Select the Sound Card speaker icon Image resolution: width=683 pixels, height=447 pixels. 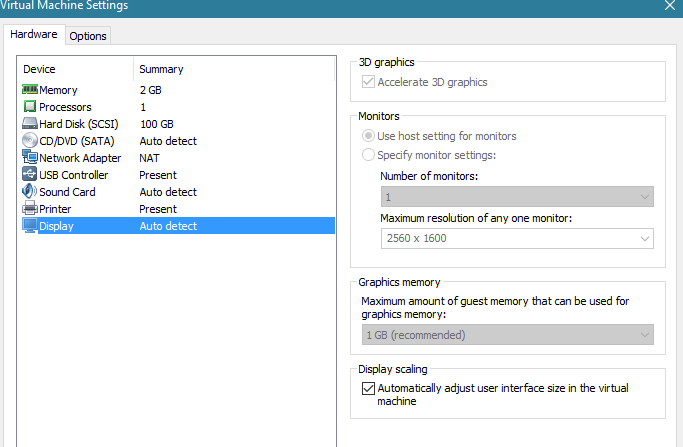coord(30,191)
